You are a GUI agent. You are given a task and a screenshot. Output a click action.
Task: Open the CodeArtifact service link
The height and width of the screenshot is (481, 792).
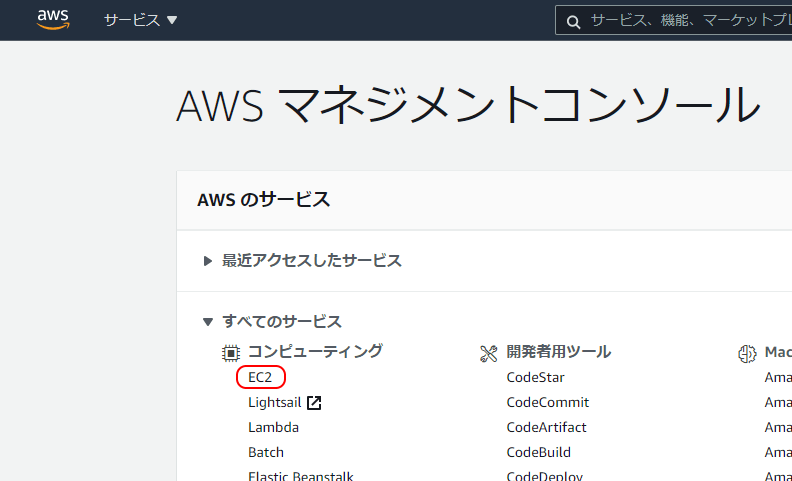547,427
